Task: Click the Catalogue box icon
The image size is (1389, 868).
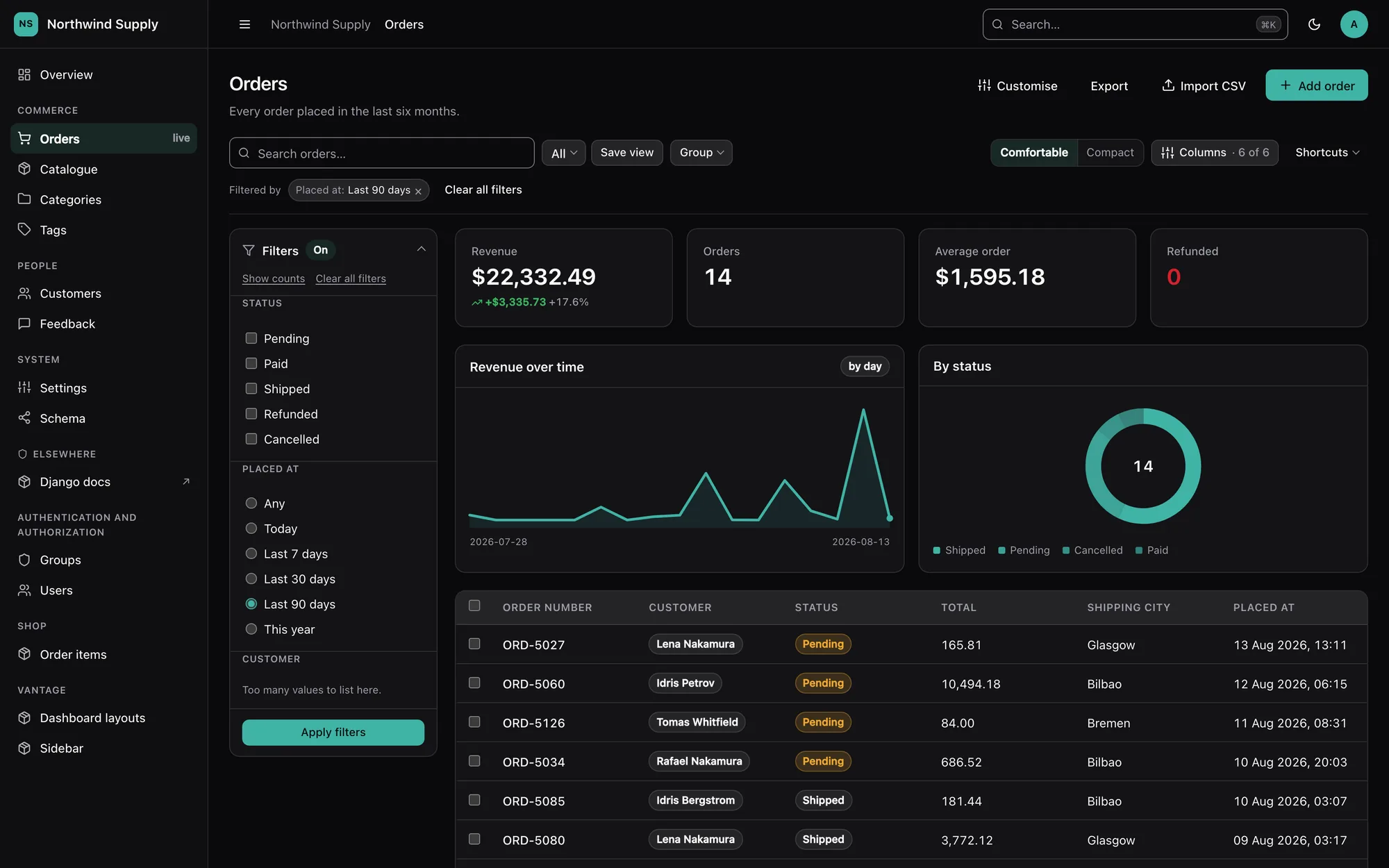Action: [x=24, y=169]
